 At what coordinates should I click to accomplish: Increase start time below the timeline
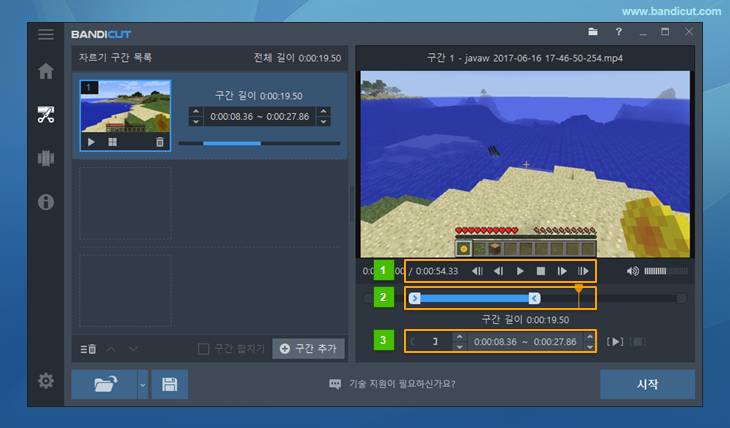460,337
